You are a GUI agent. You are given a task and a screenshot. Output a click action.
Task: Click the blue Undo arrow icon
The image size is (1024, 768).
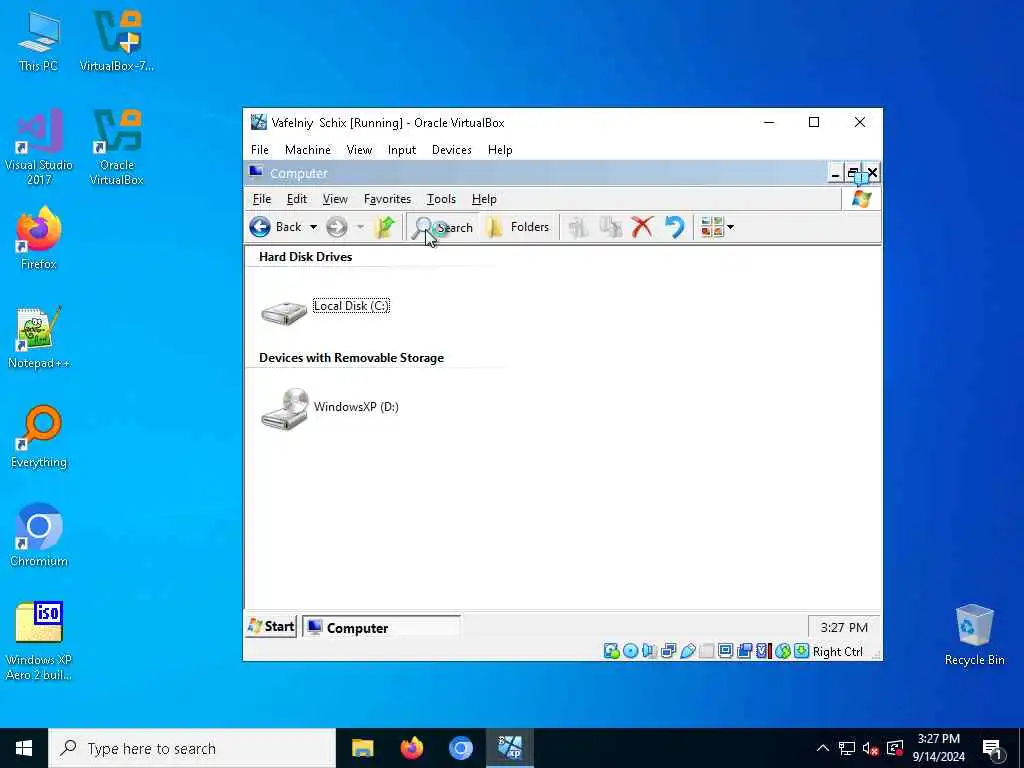(x=675, y=227)
